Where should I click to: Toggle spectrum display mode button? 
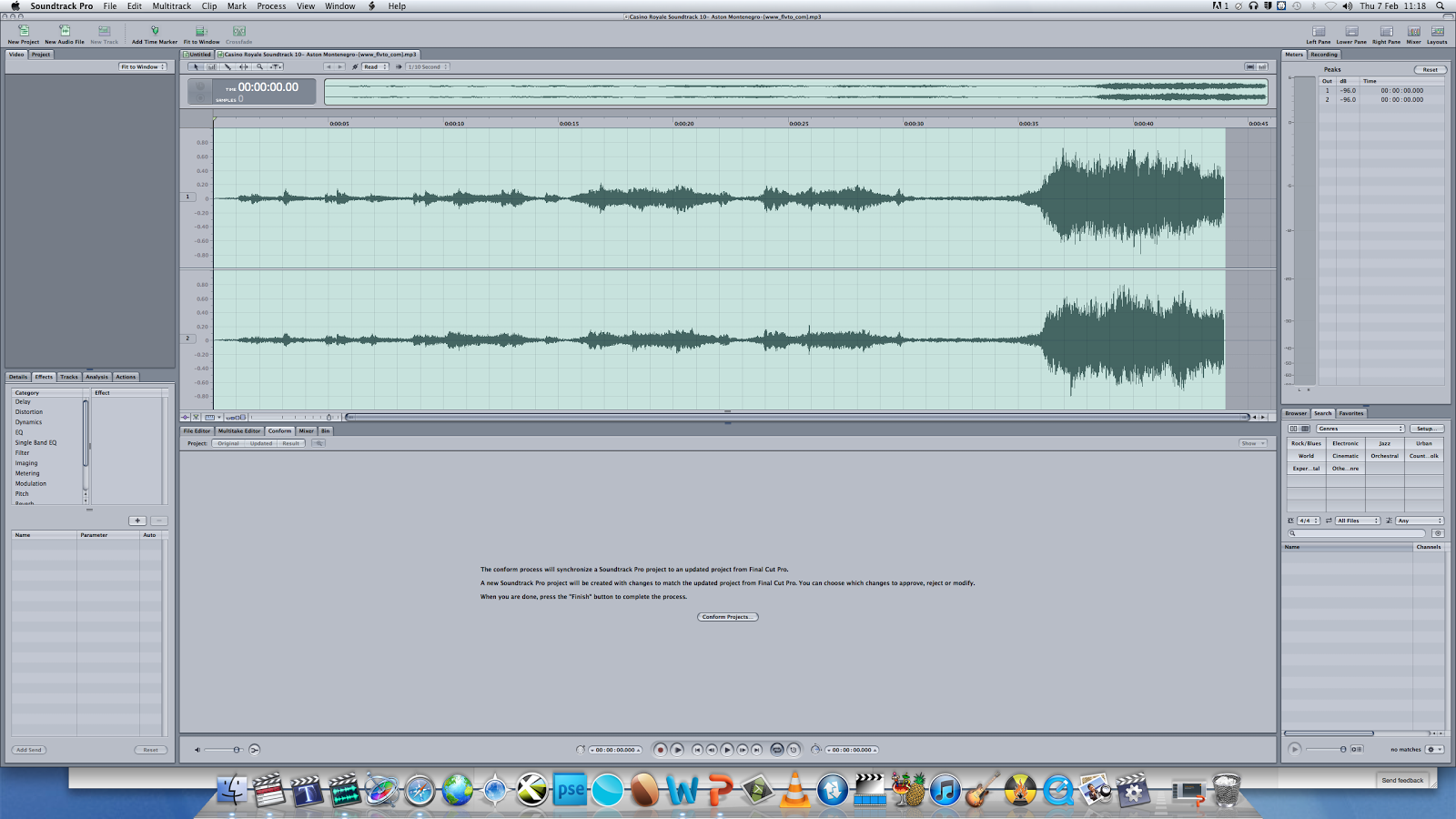1262,66
